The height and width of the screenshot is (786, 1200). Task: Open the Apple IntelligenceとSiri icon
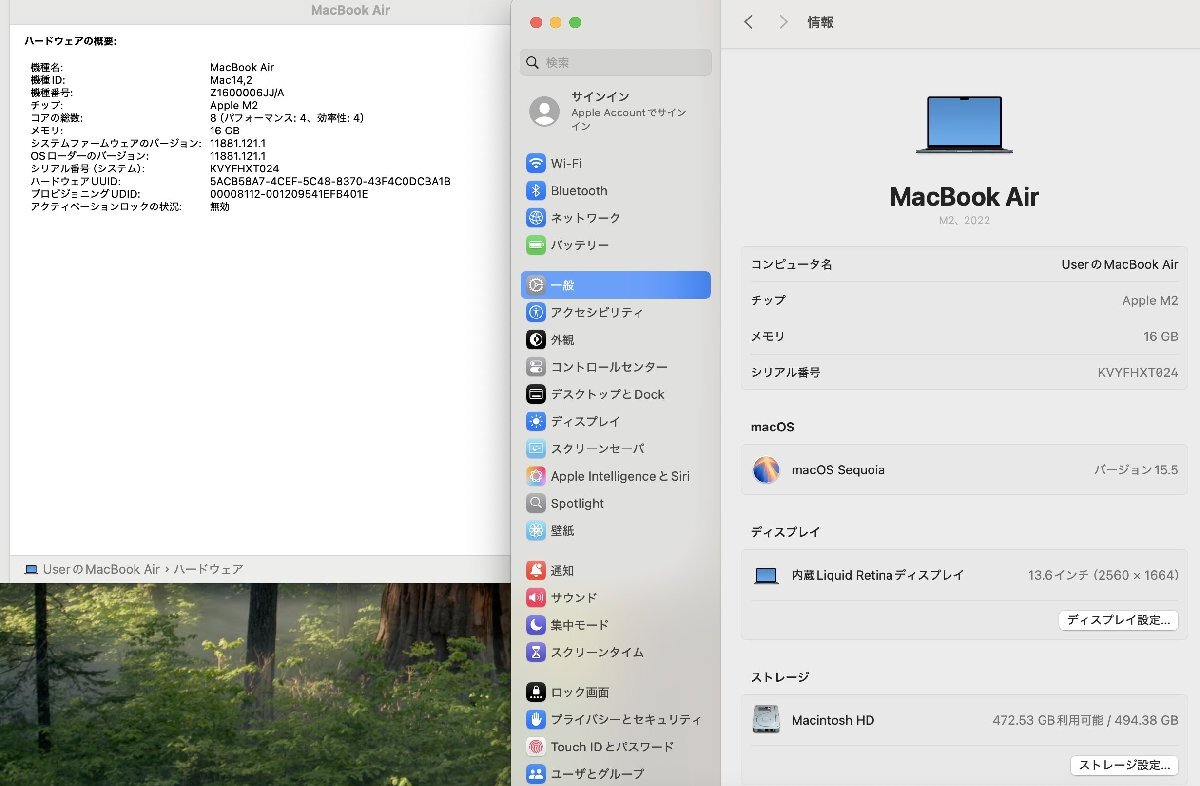(x=536, y=476)
